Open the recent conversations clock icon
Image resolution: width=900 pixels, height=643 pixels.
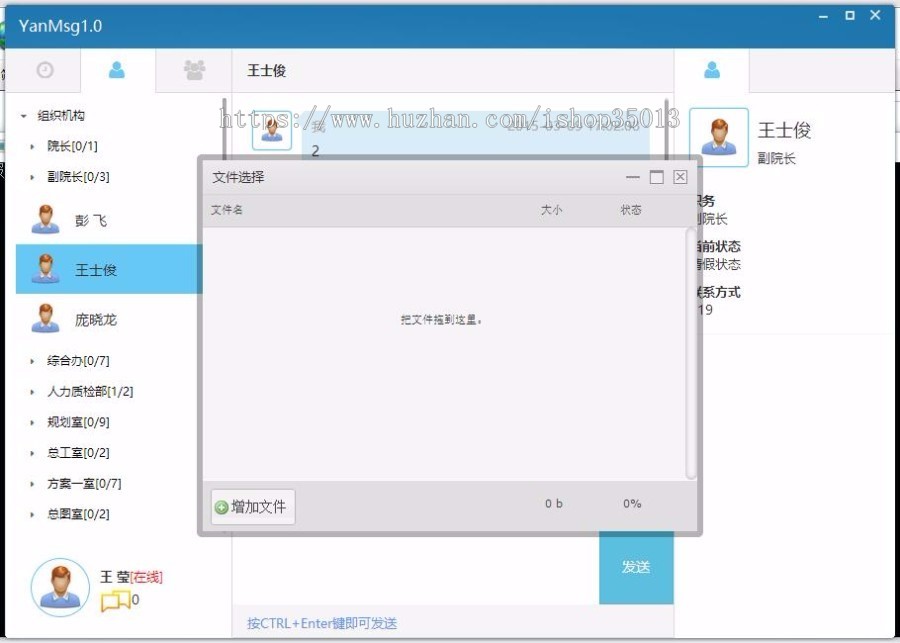(45, 70)
